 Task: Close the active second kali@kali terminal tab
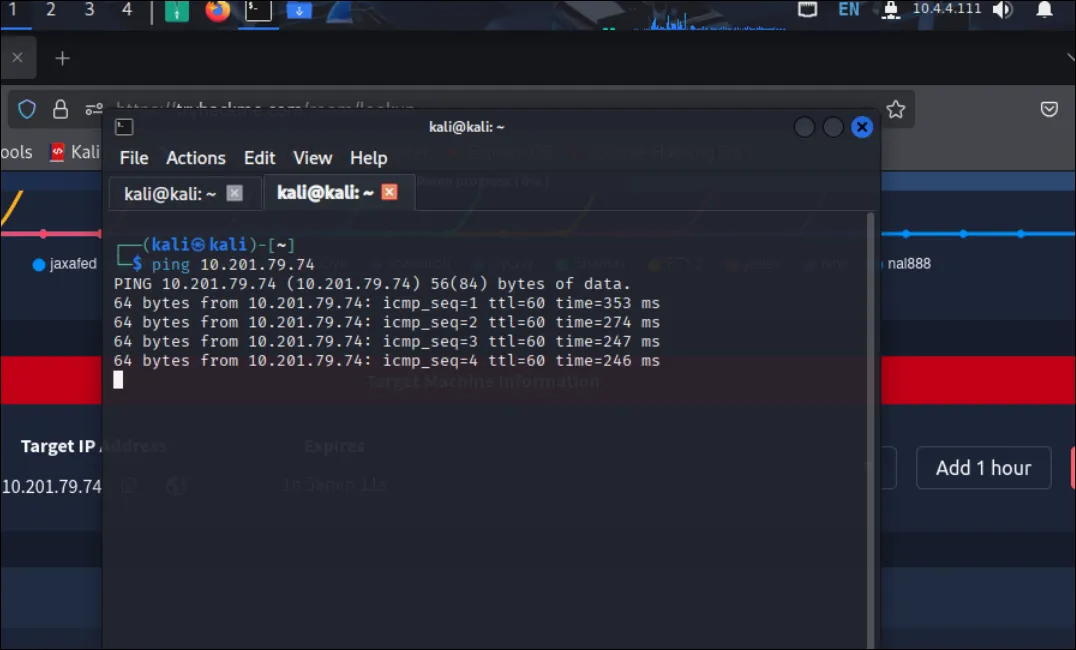pos(389,192)
